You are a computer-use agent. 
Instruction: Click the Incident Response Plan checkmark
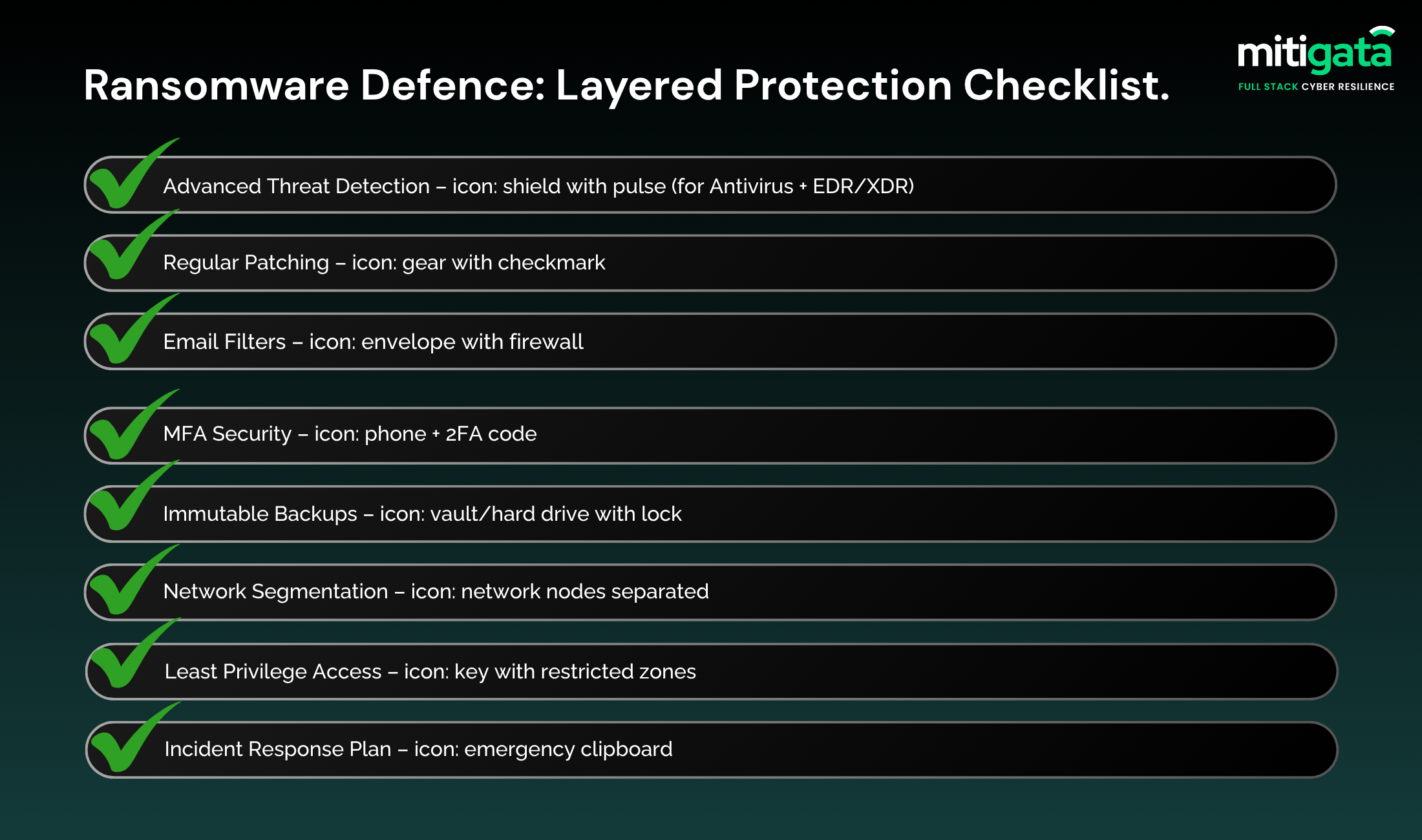(x=127, y=741)
